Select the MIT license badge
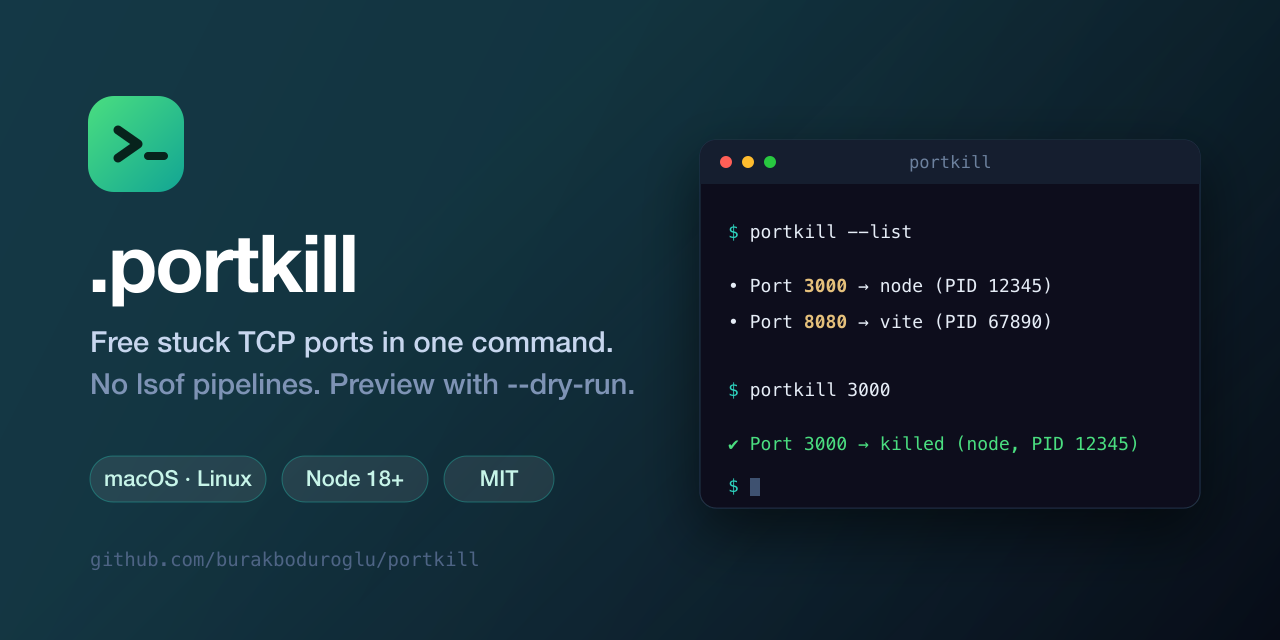Viewport: 1280px width, 640px height. point(499,479)
